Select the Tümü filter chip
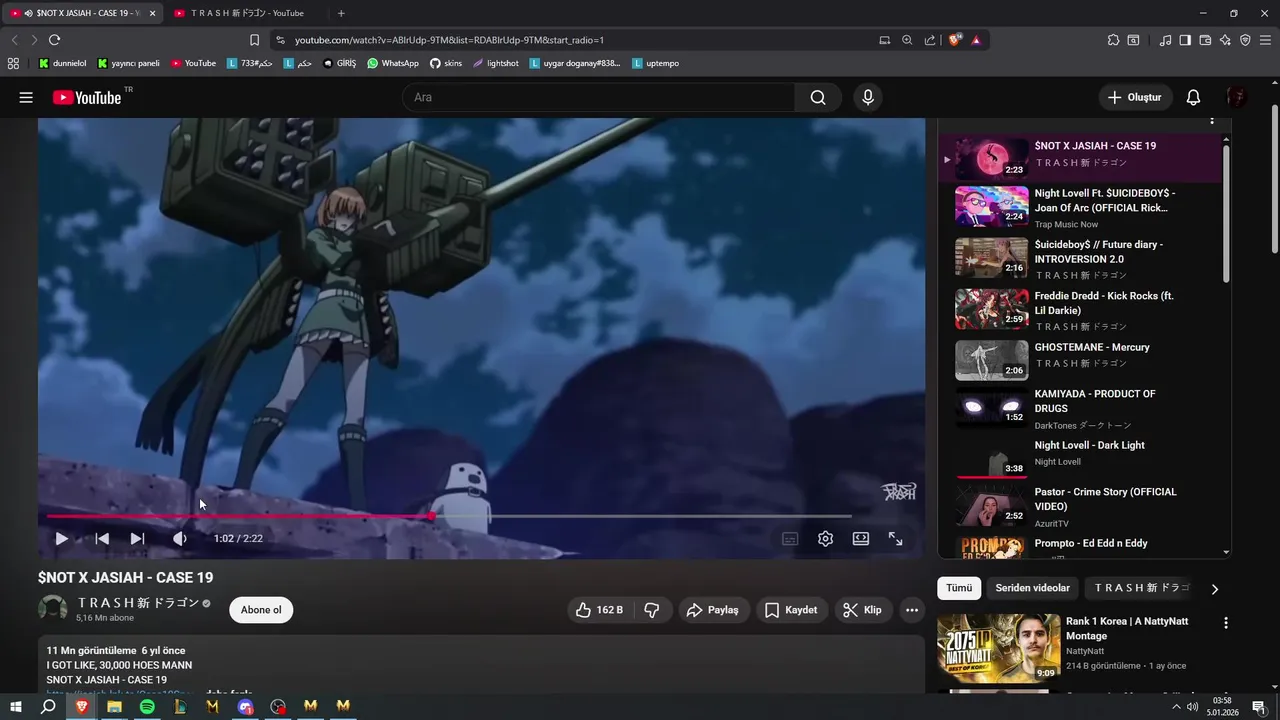This screenshot has width=1280, height=720. click(x=959, y=588)
